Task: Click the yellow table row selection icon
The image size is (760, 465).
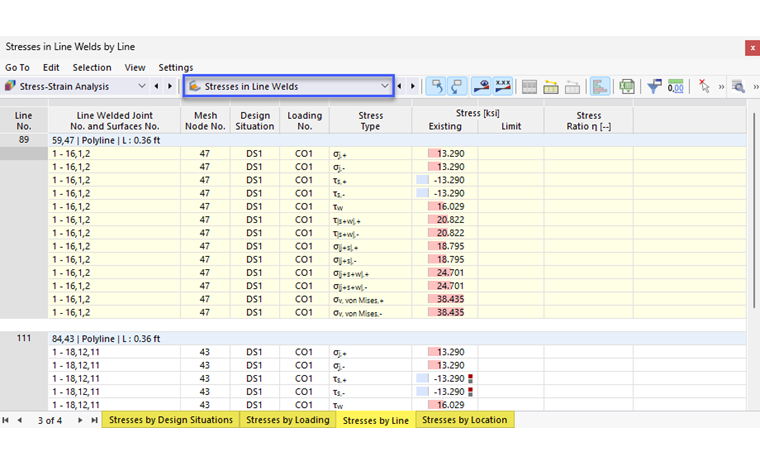Action: 551,87
